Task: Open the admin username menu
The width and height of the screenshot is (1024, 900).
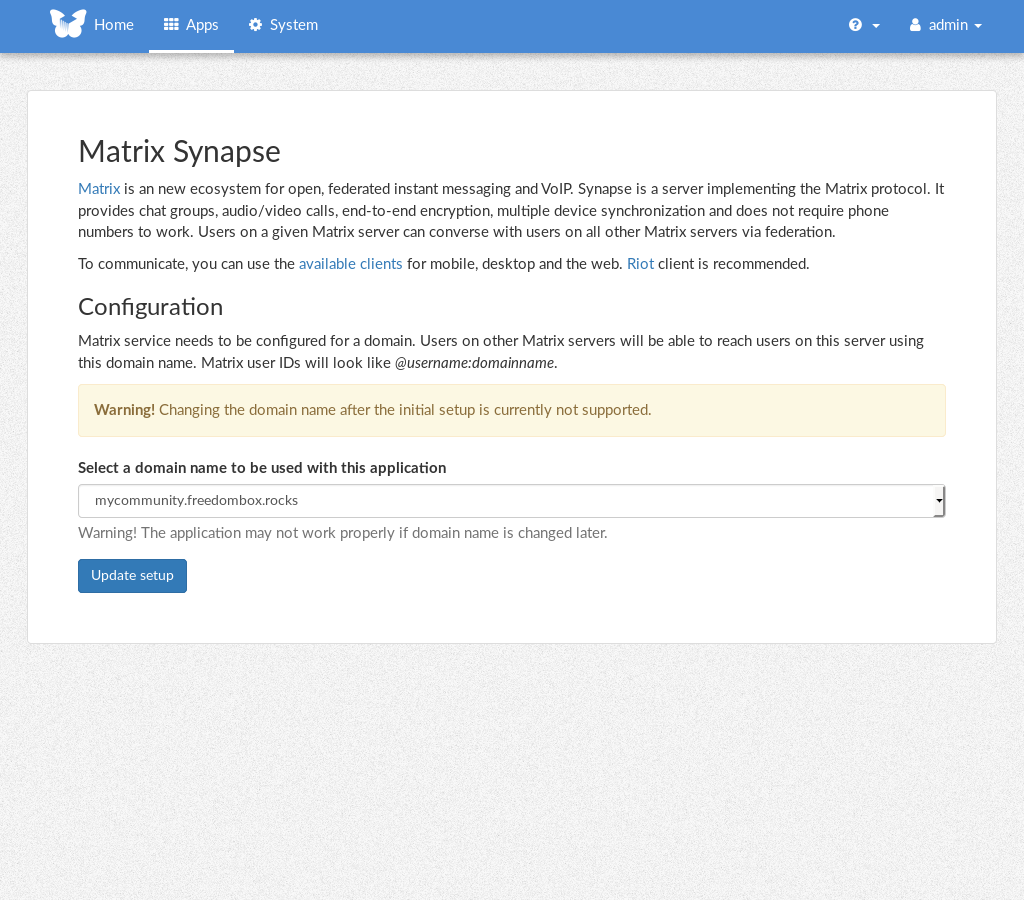Action: (948, 25)
